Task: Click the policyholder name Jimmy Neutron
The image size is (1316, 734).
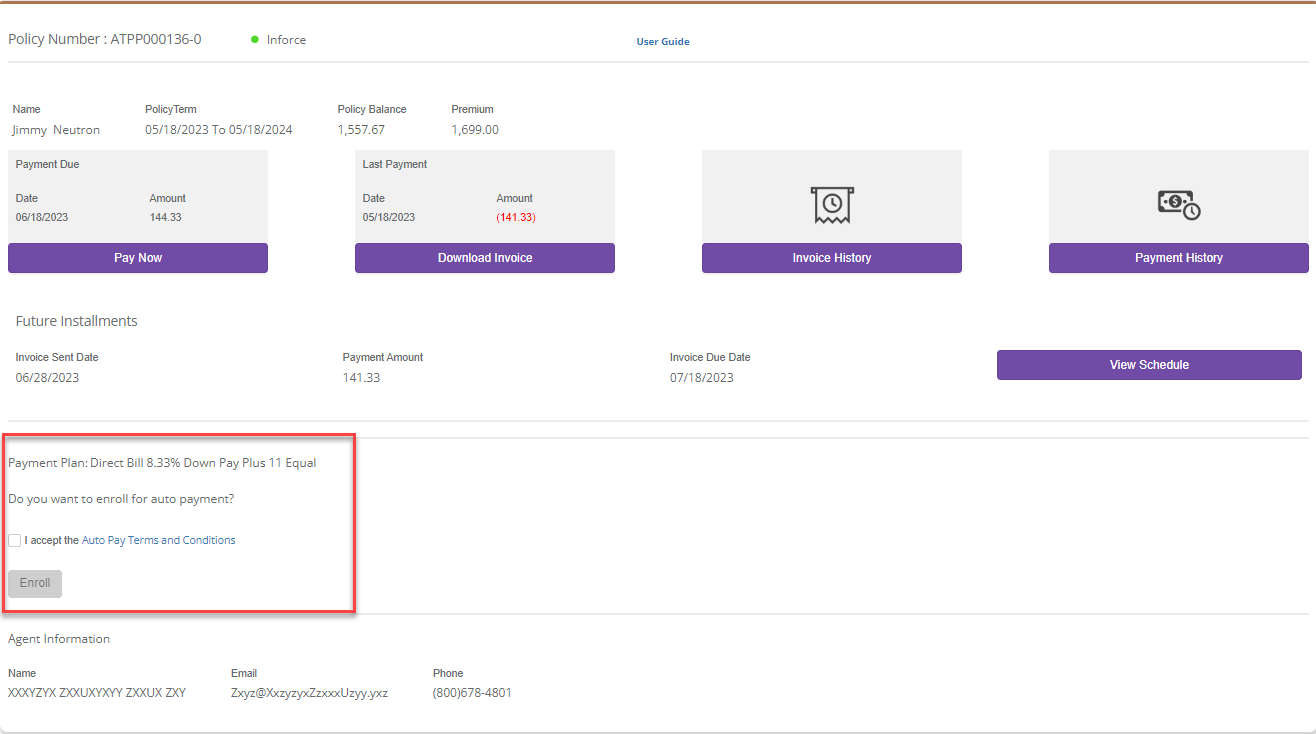Action: click(x=56, y=130)
